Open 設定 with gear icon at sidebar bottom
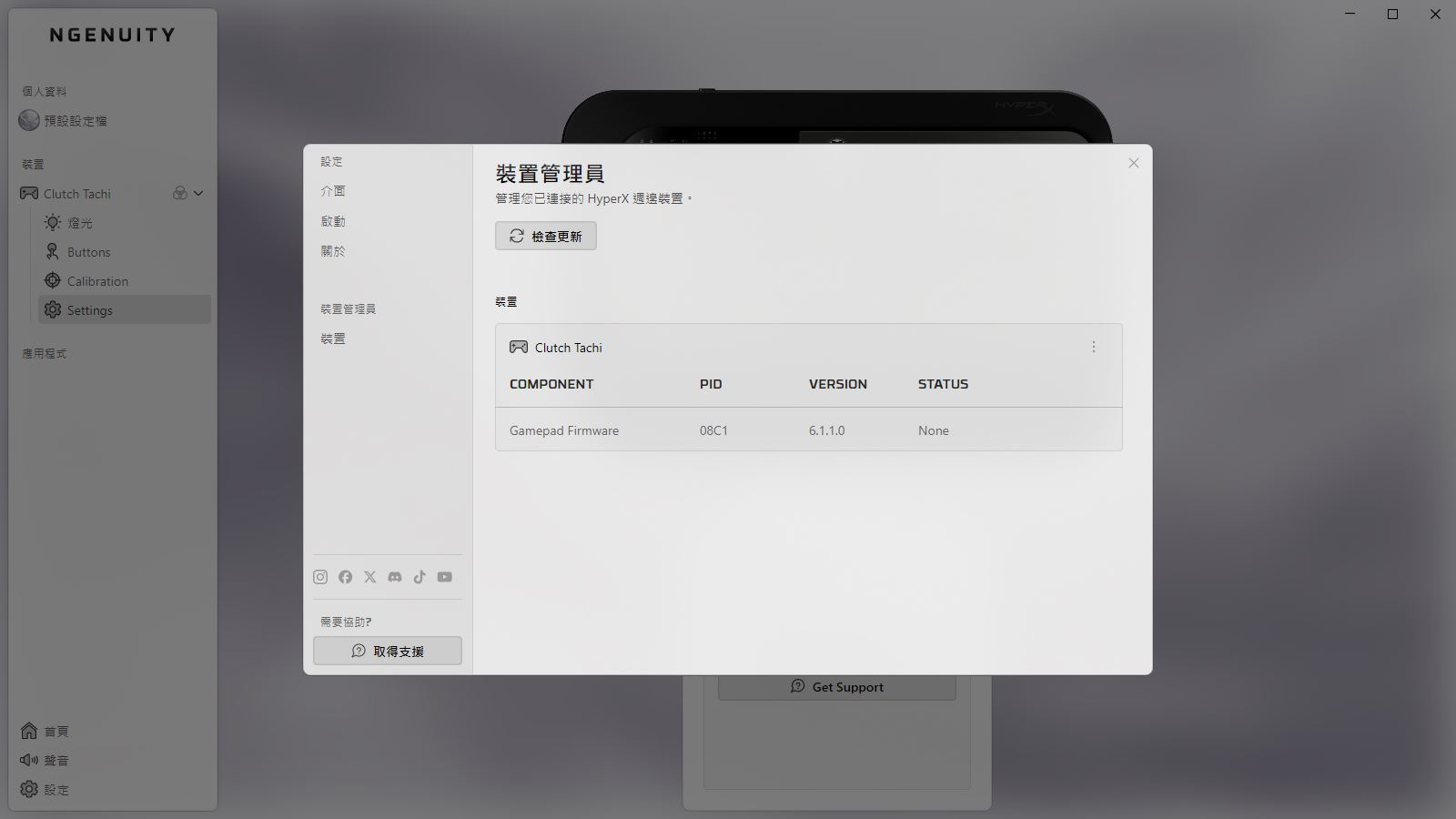This screenshot has width=1456, height=819. (45, 790)
